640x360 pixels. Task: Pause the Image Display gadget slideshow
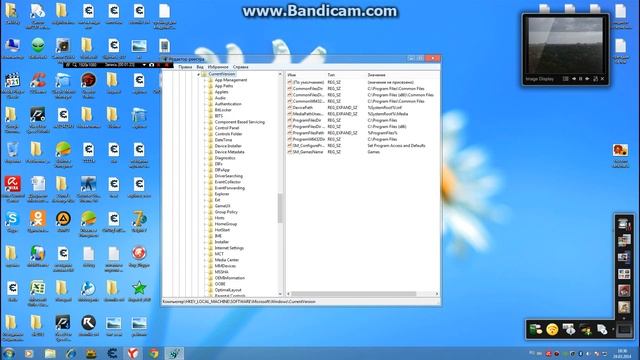[x=580, y=79]
